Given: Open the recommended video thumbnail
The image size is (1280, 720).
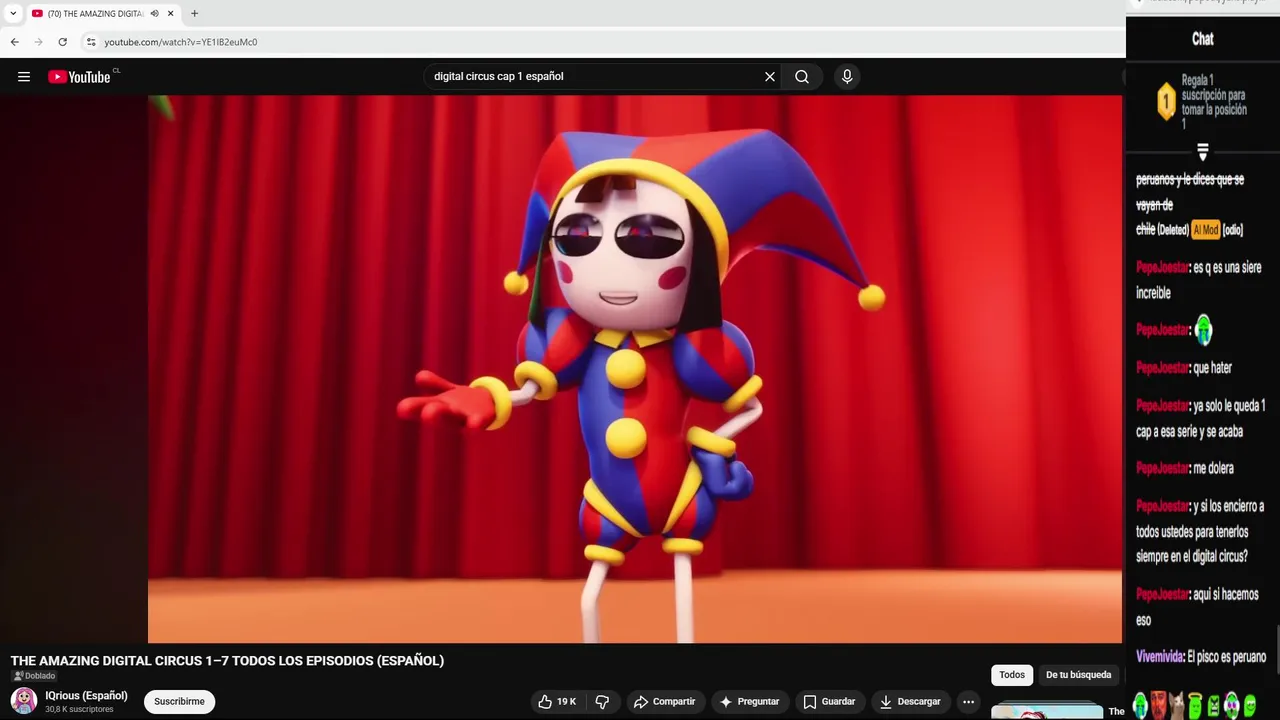Looking at the screenshot, I should coord(1047,711).
